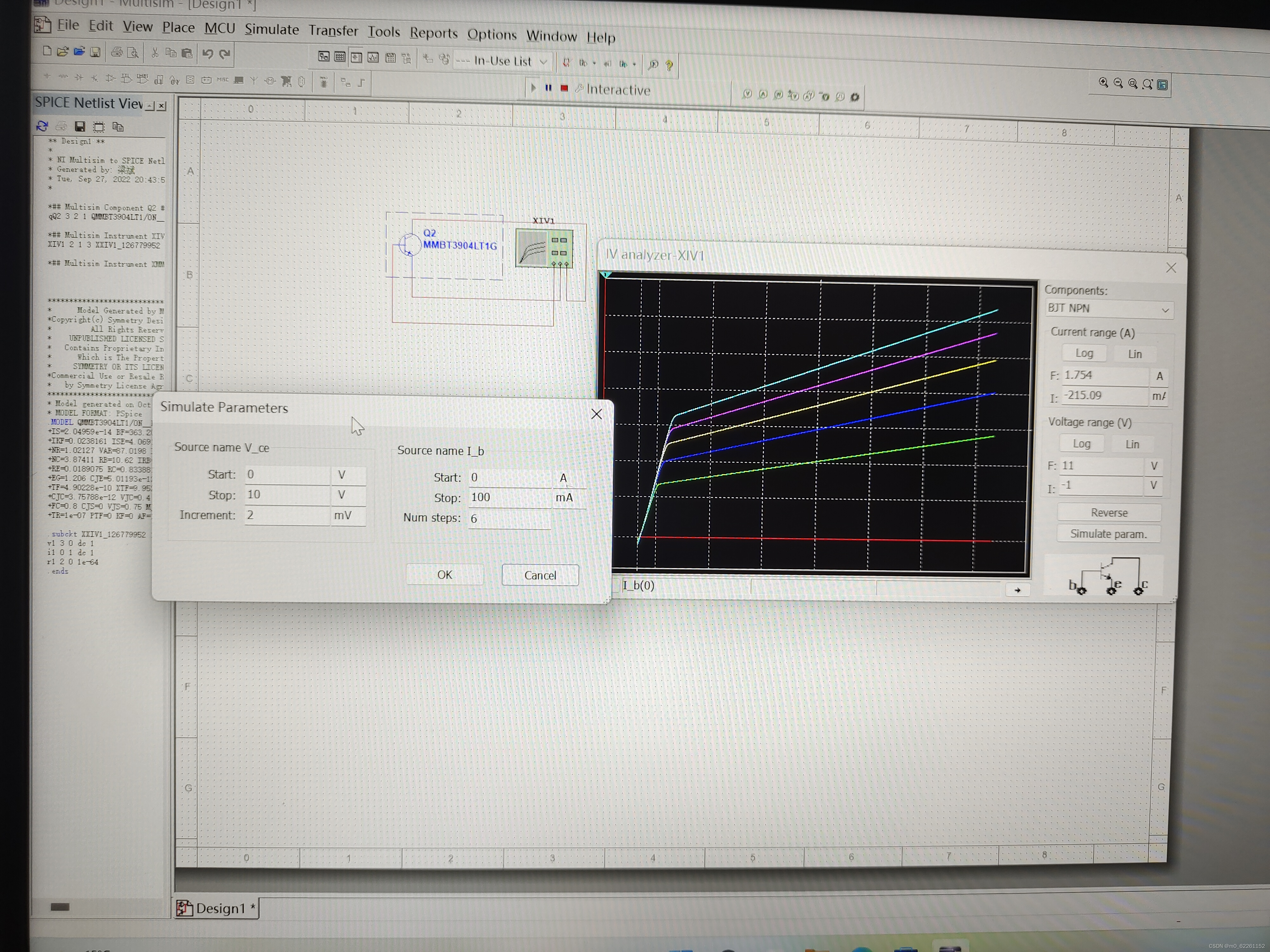Screen dimensions: 1270x952
Task: Click the New design toolbar icon
Action: (x=47, y=51)
